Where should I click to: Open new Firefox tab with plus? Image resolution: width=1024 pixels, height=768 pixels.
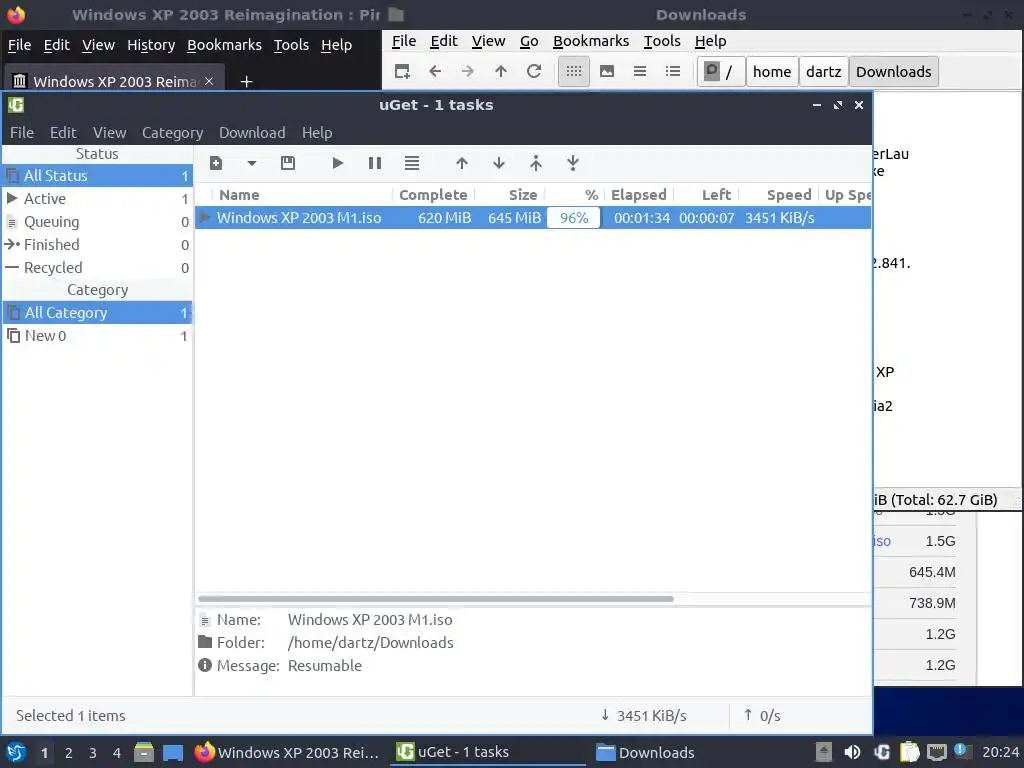pos(246,82)
